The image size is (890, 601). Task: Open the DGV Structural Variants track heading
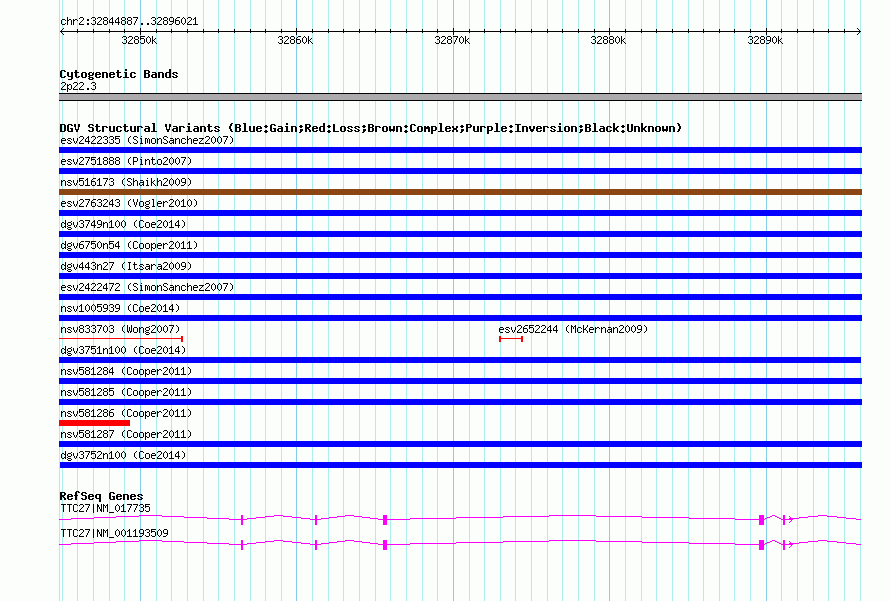(371, 128)
